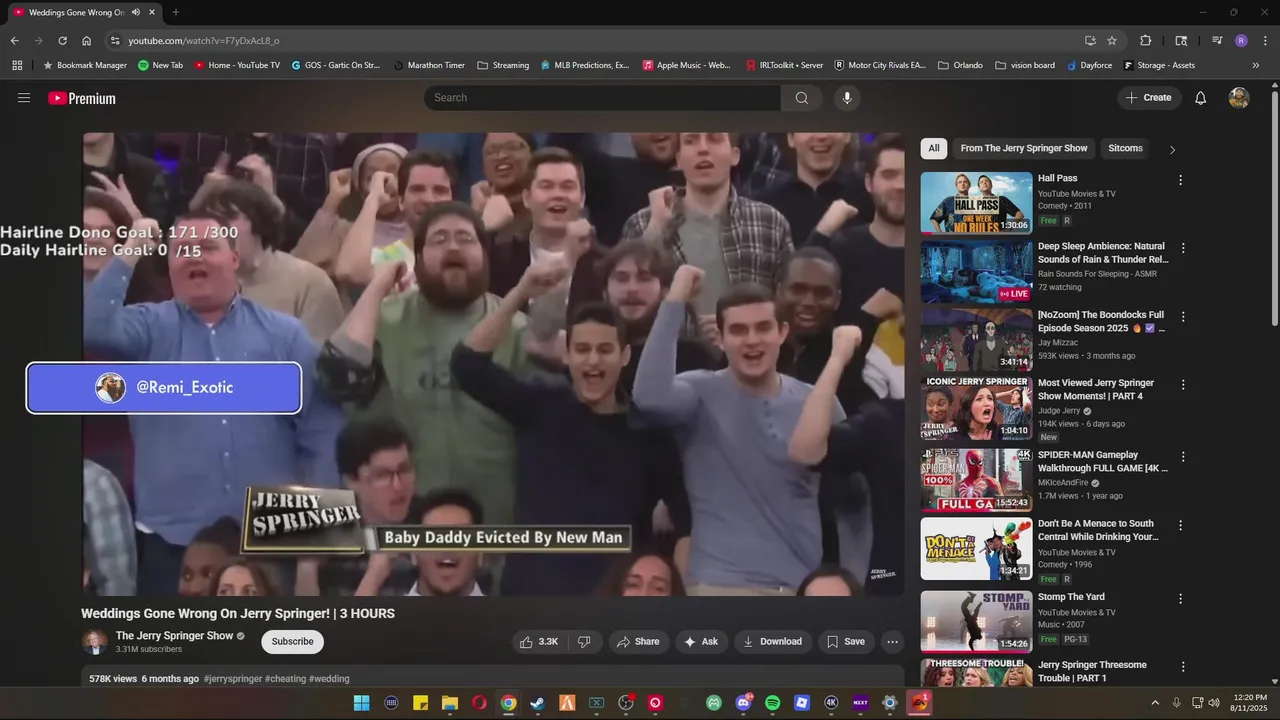Open the bookmarks apps grid icon
Viewport: 1280px width, 720px height.
17,65
